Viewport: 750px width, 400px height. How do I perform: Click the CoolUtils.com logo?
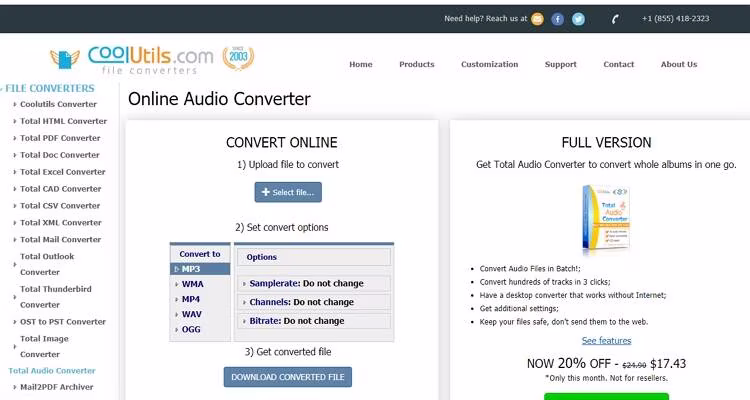click(132, 60)
